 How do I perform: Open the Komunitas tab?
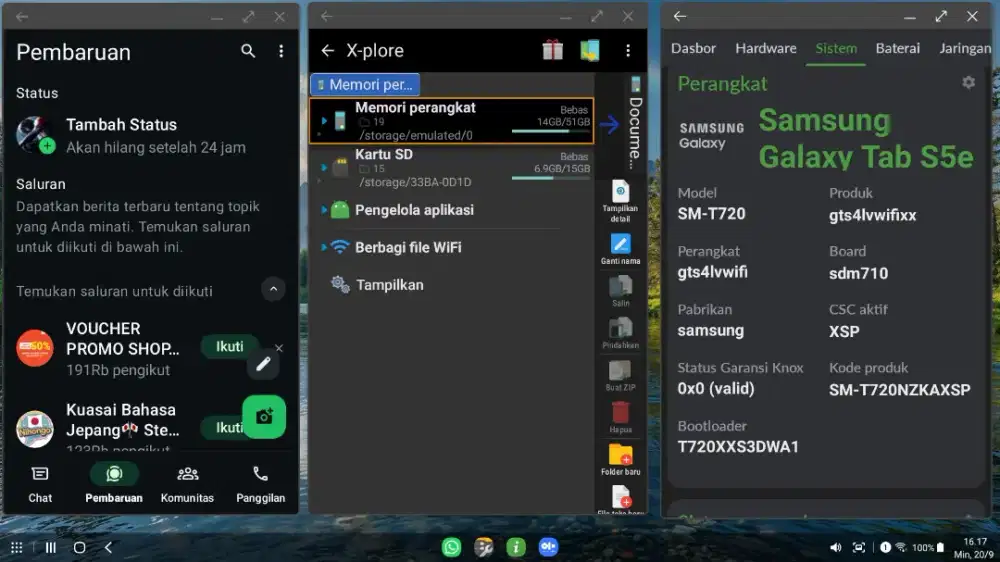click(188, 484)
